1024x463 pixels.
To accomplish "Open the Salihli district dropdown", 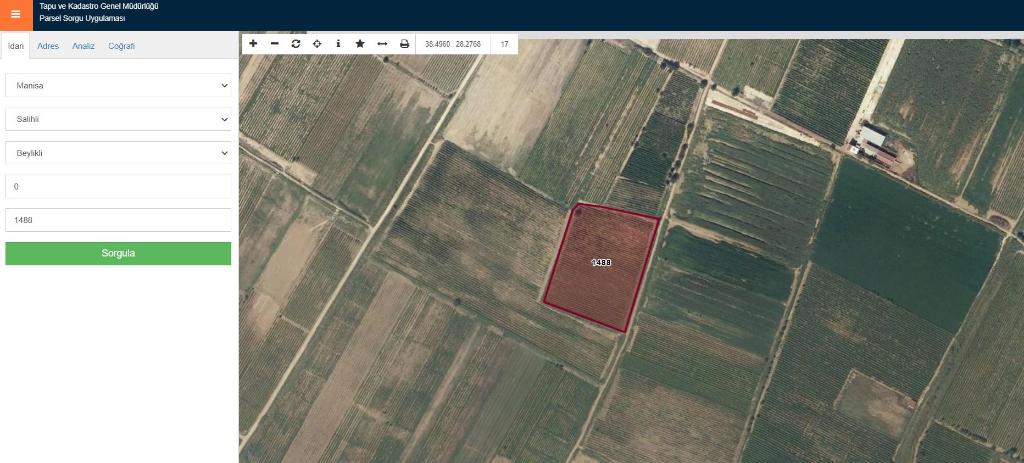I will (118, 119).
